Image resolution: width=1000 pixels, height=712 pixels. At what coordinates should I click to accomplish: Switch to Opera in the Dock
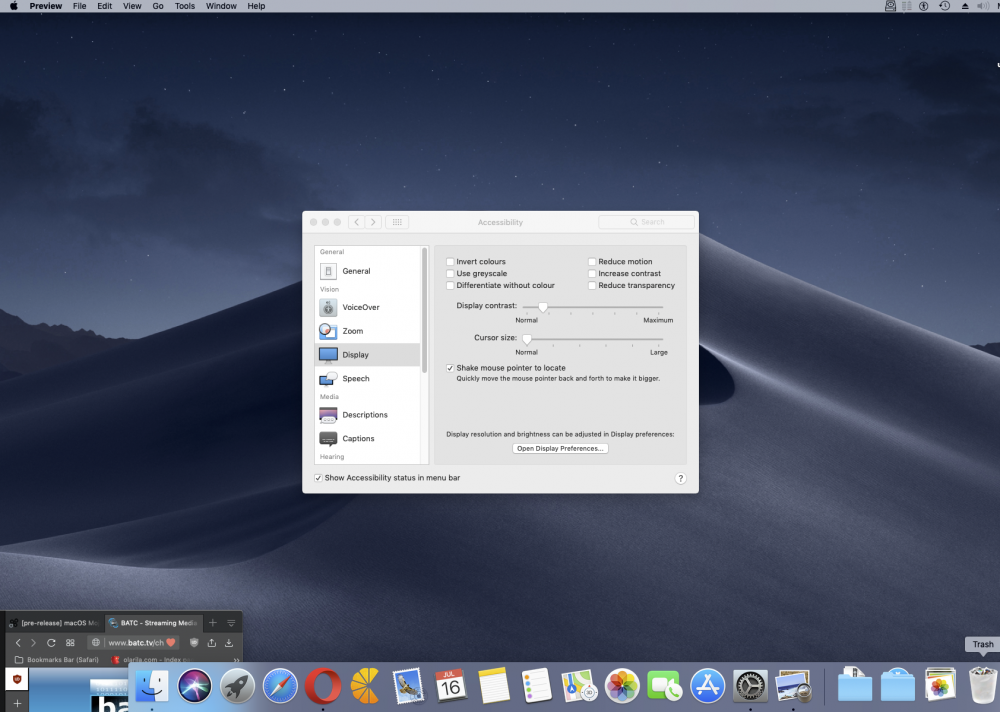[323, 686]
